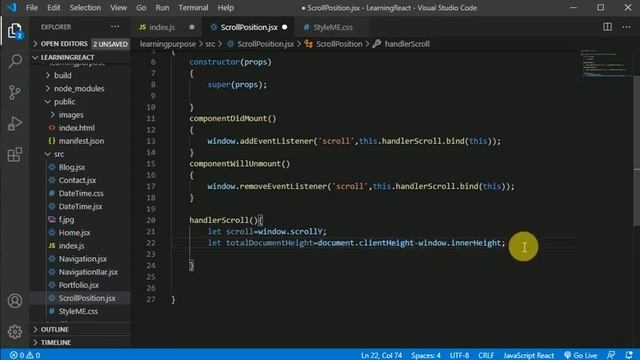The image size is (640, 360).
Task: Open editor More Actions ellipsis
Action: [626, 27]
